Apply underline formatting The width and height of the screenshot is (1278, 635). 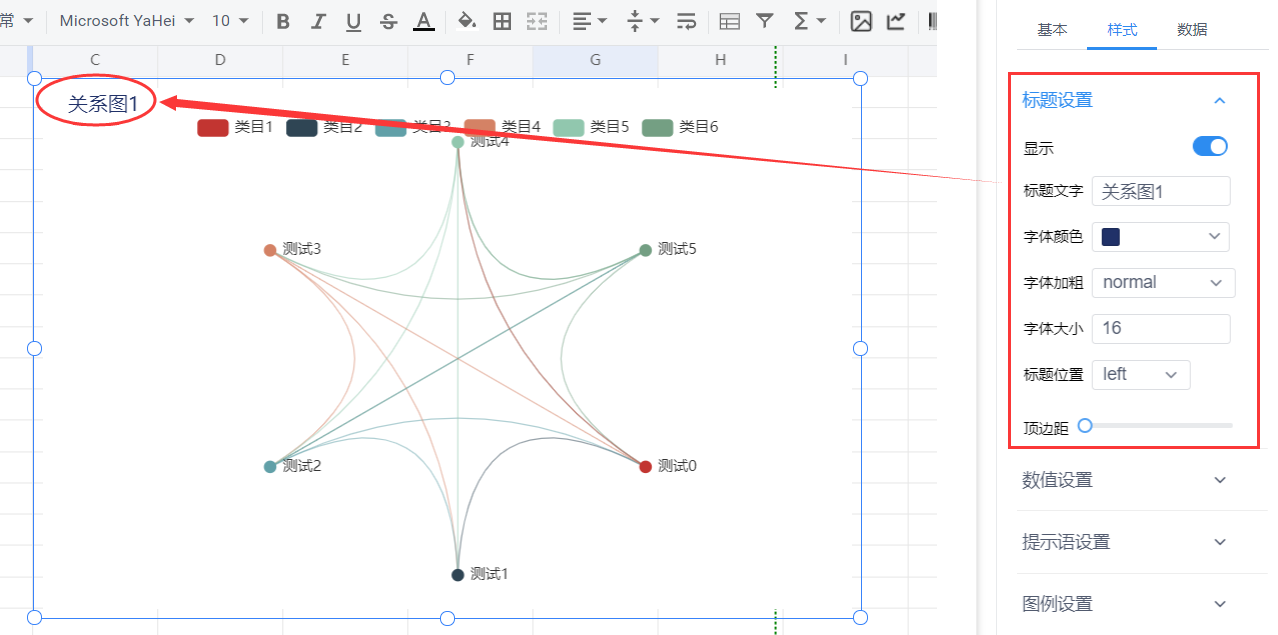pos(353,21)
